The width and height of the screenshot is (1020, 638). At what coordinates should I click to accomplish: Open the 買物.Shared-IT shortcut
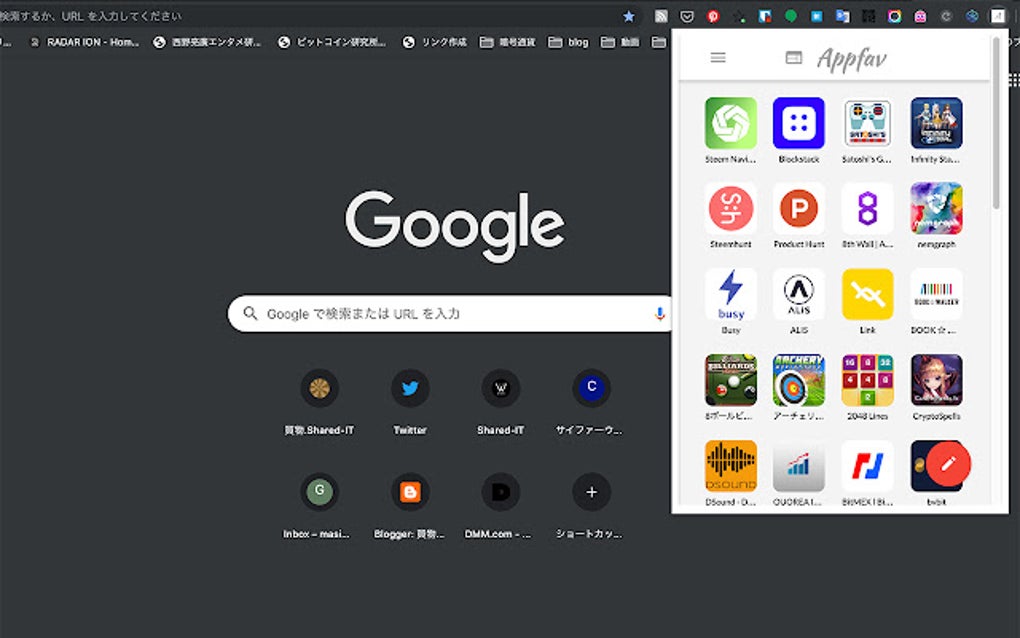tap(319, 402)
